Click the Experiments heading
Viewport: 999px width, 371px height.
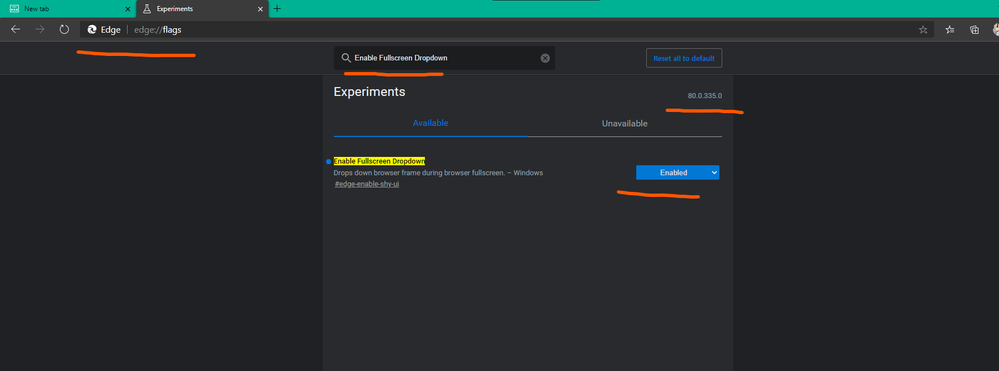click(x=370, y=92)
